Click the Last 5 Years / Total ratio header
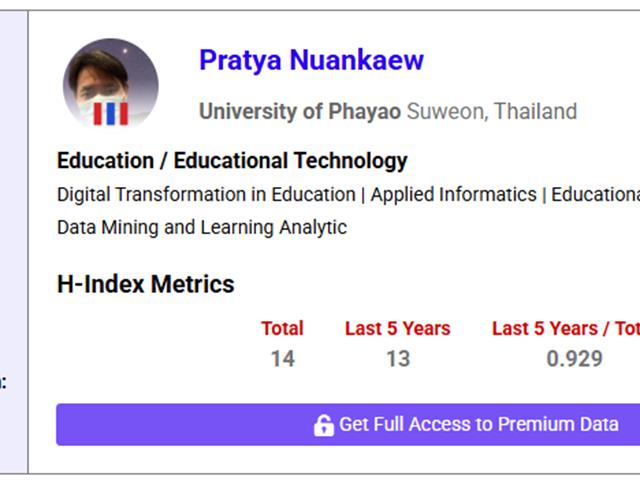The width and height of the screenshot is (640, 480). tap(566, 329)
